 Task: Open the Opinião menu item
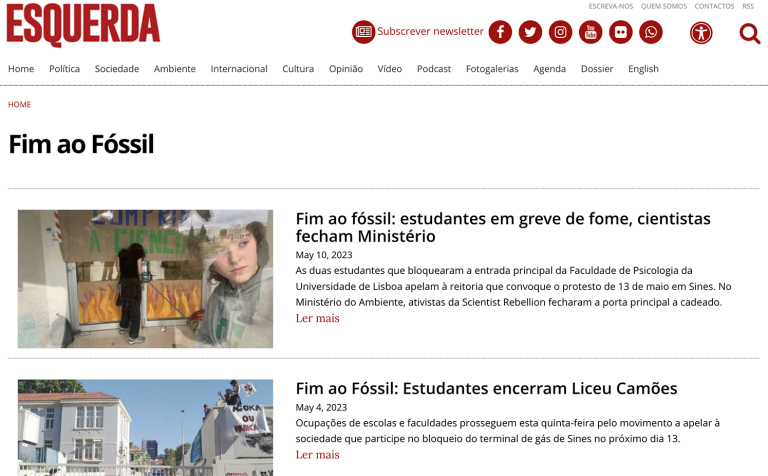346,69
